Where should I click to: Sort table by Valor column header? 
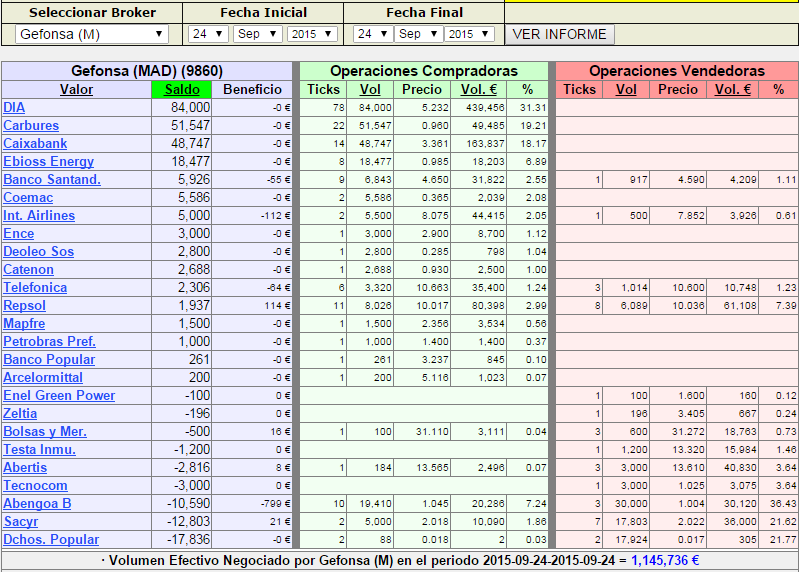pos(76,90)
